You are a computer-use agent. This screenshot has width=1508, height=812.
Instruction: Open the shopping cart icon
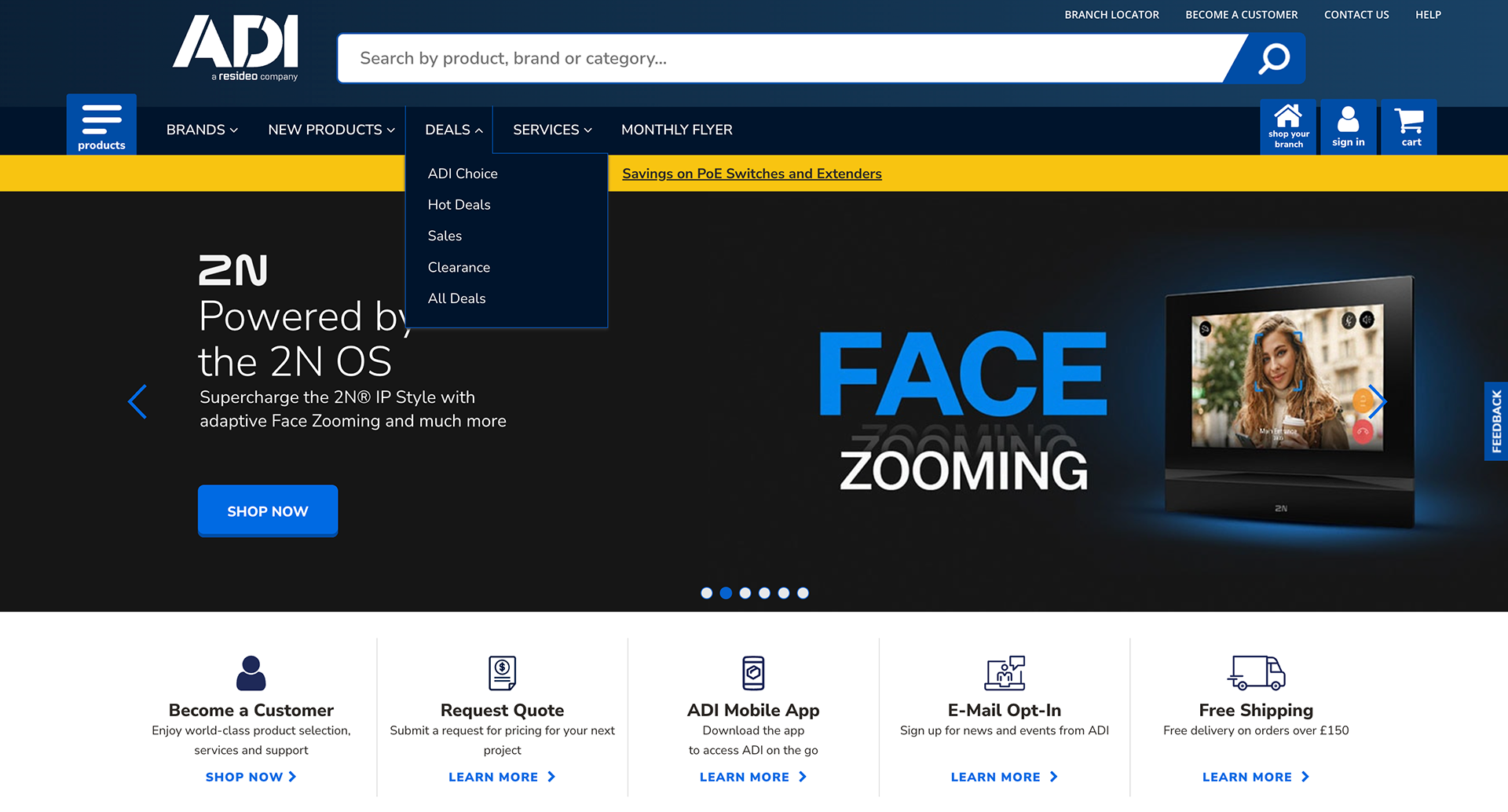click(x=1409, y=126)
